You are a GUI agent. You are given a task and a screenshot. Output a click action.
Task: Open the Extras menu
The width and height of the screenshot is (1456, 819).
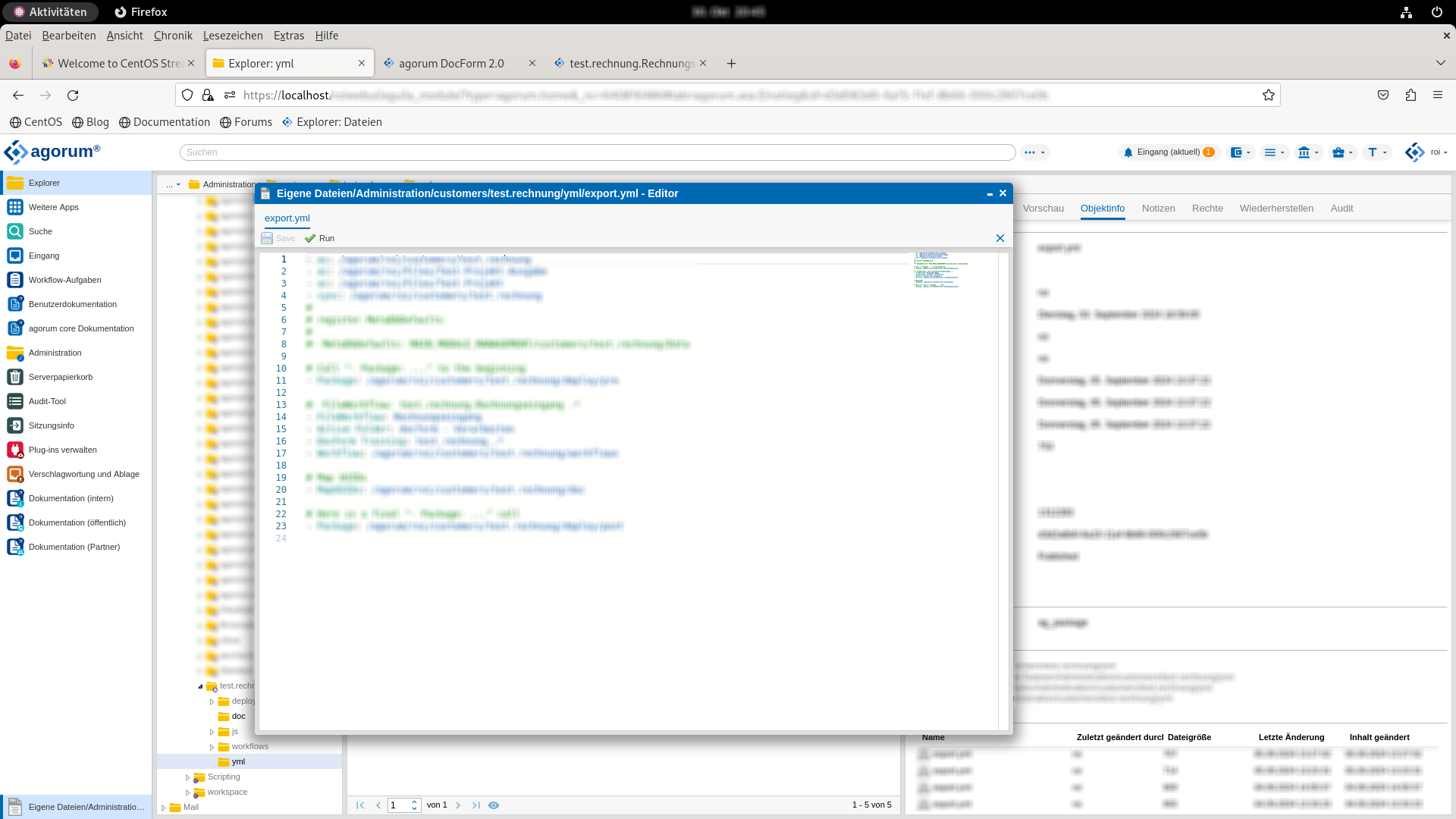coord(289,36)
